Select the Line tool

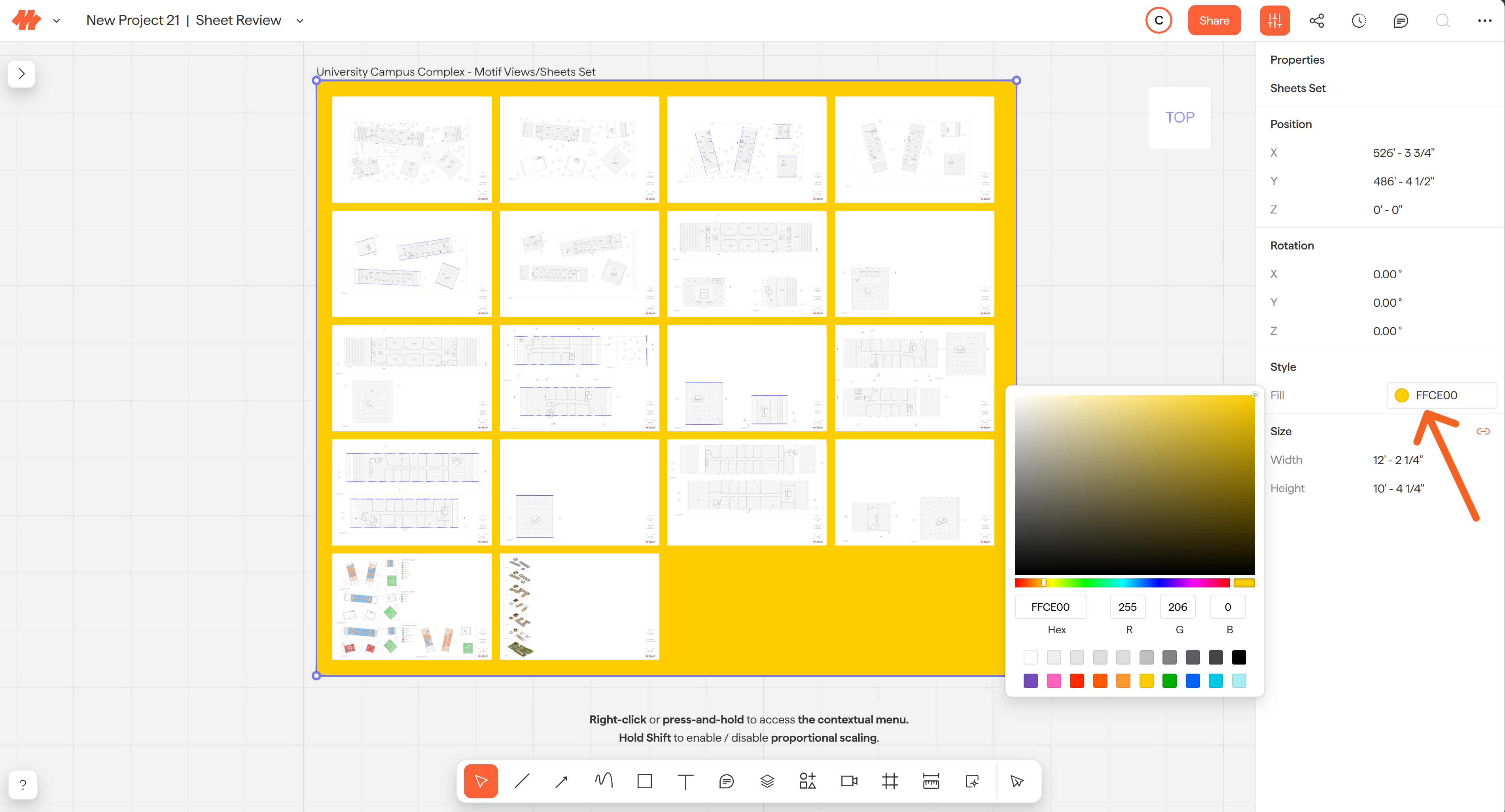tap(522, 781)
